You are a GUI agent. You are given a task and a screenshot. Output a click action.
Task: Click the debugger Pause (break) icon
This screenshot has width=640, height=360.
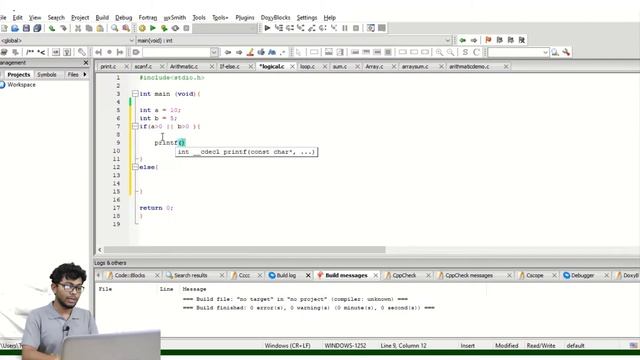[x=345, y=28]
